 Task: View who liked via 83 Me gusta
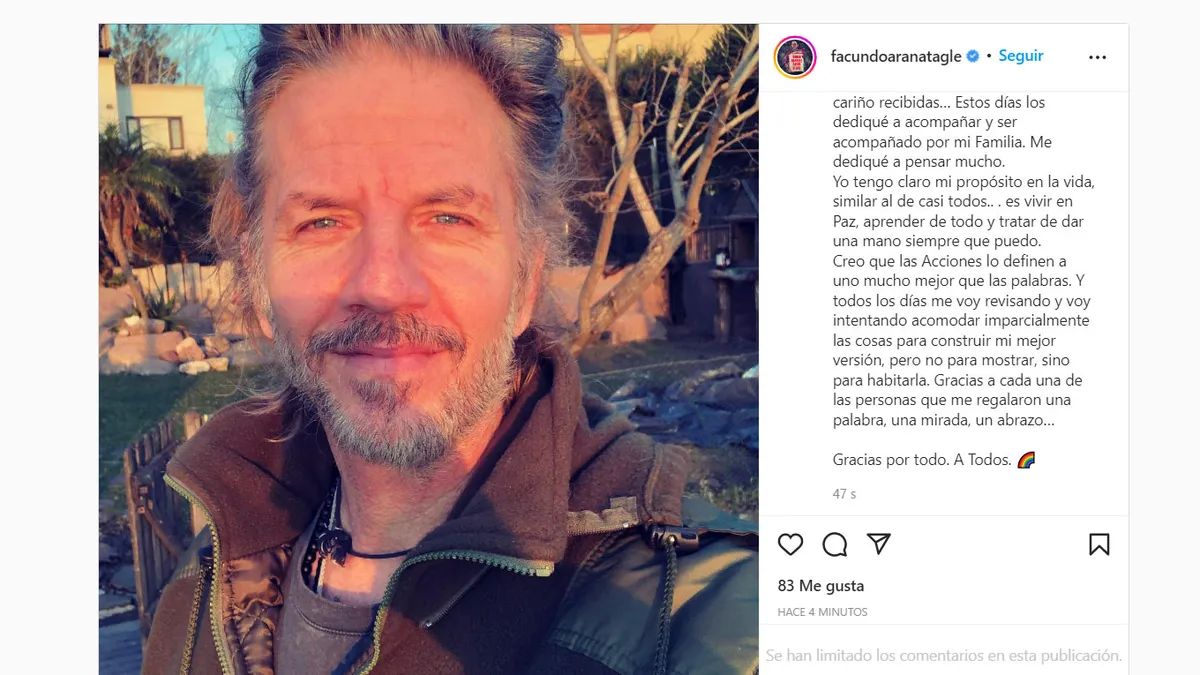pyautogui.click(x=821, y=586)
